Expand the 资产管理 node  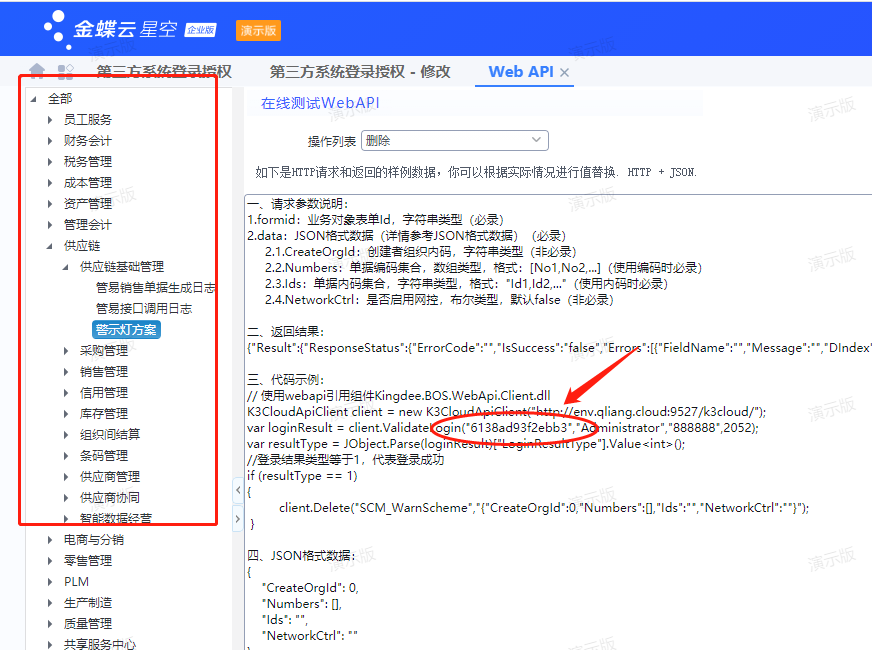tap(50, 204)
